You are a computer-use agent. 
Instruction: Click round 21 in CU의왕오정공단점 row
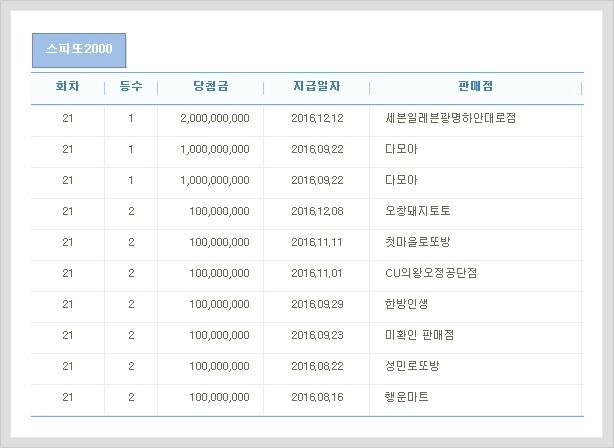[x=68, y=273]
